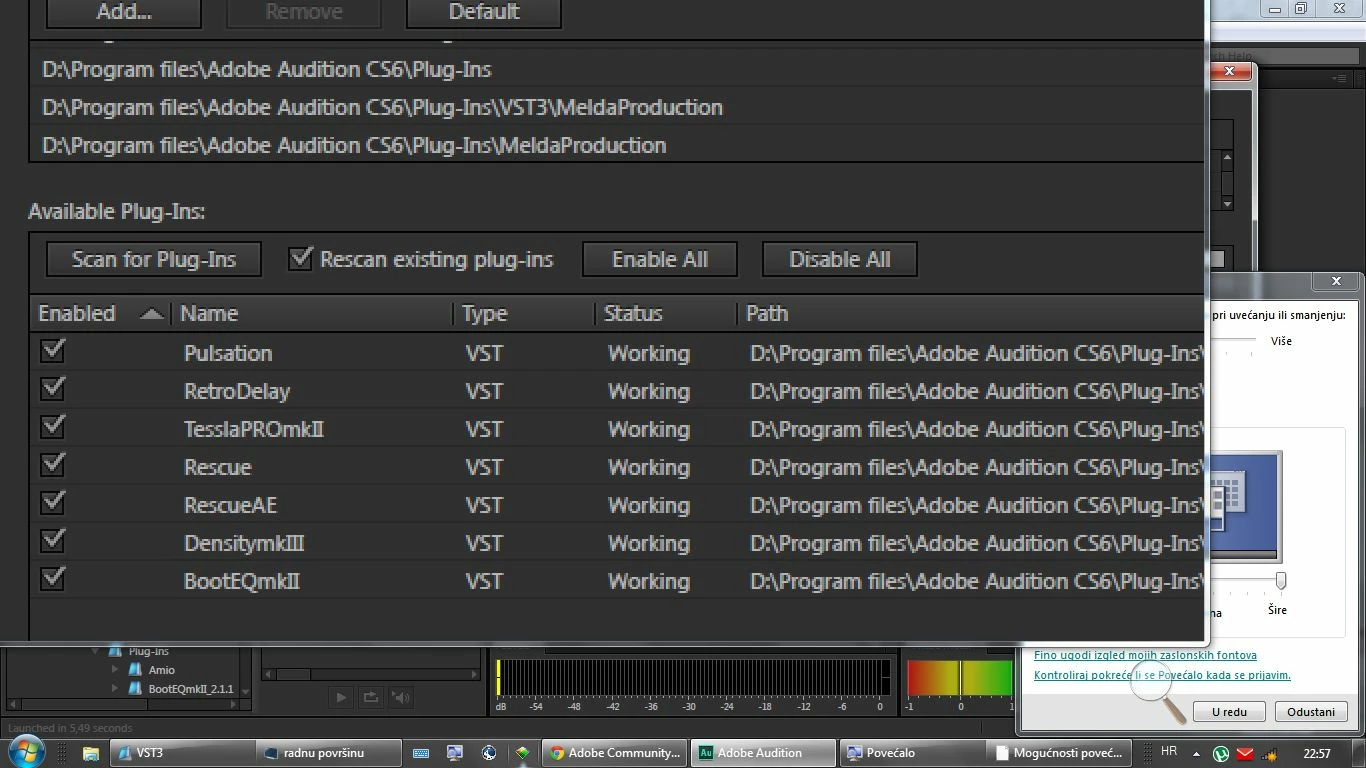Click Working status of RescueAE row
The image size is (1366, 768).
[x=649, y=505]
